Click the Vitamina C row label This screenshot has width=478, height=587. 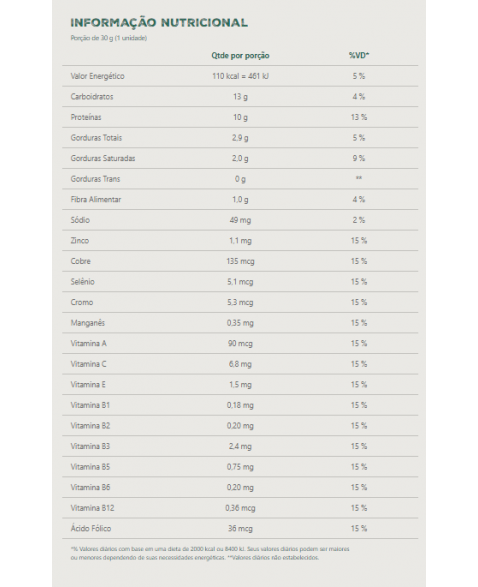[88, 364]
